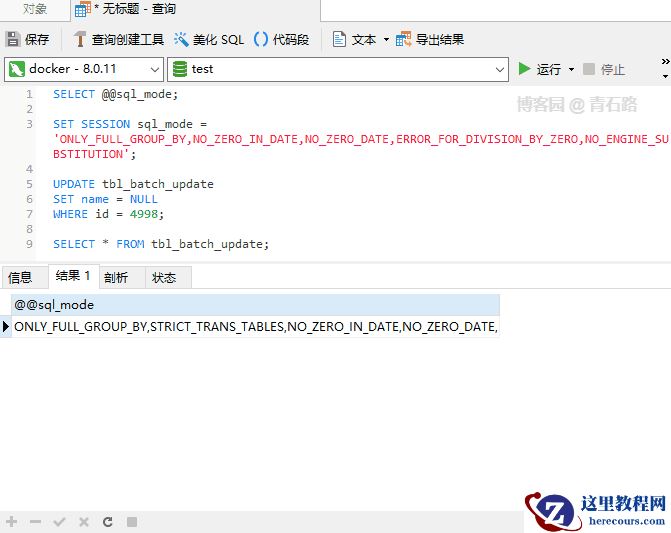Run the query with the 运行 button
The image size is (671, 533).
pyautogui.click(x=539, y=69)
